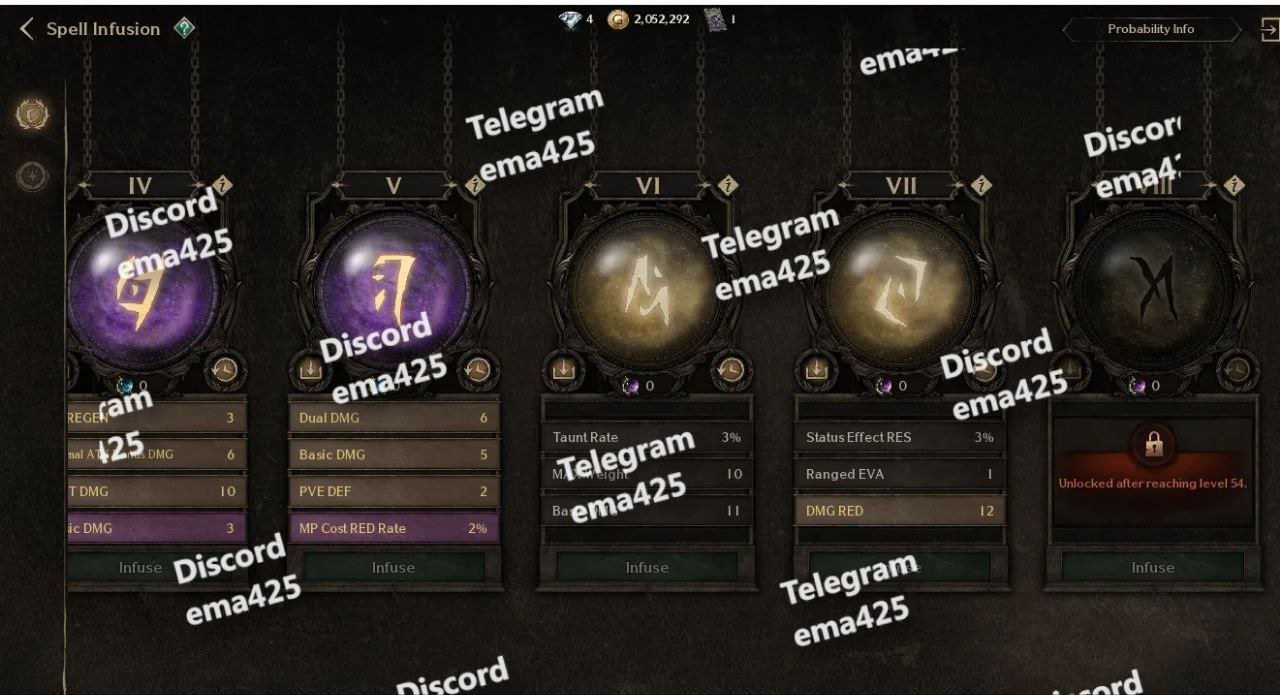
Task: Select the top sidebar emblem icon
Action: point(32,114)
